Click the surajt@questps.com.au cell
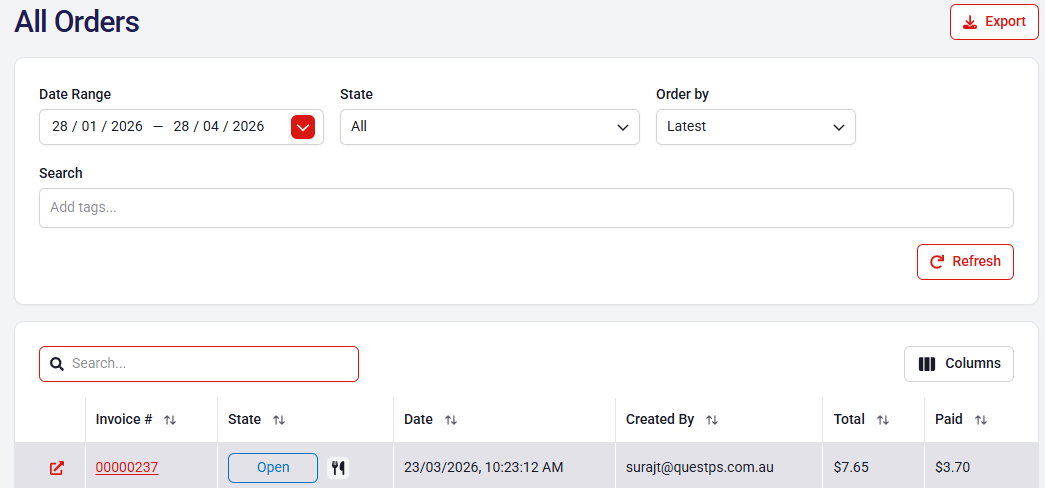Screen dimensions: 1045x488 point(700,467)
